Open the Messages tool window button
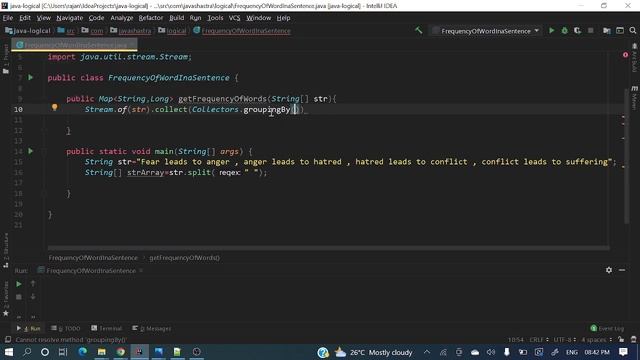Image resolution: width=640 pixels, height=360 pixels. tap(151, 328)
